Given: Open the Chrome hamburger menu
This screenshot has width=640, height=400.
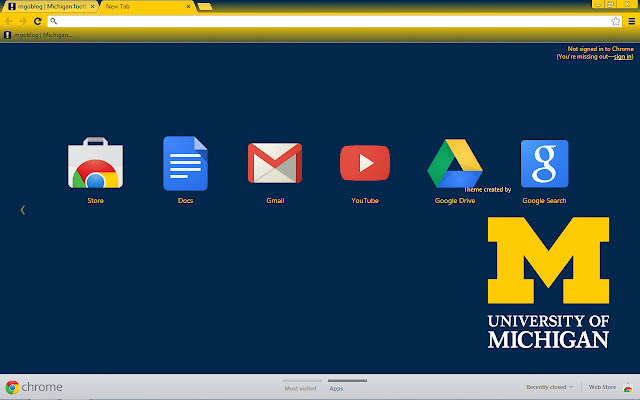Looking at the screenshot, I should click(x=631, y=21).
